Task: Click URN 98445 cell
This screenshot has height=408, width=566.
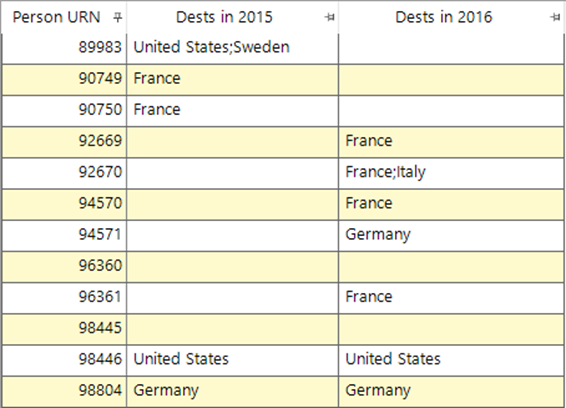Action: coord(64,329)
